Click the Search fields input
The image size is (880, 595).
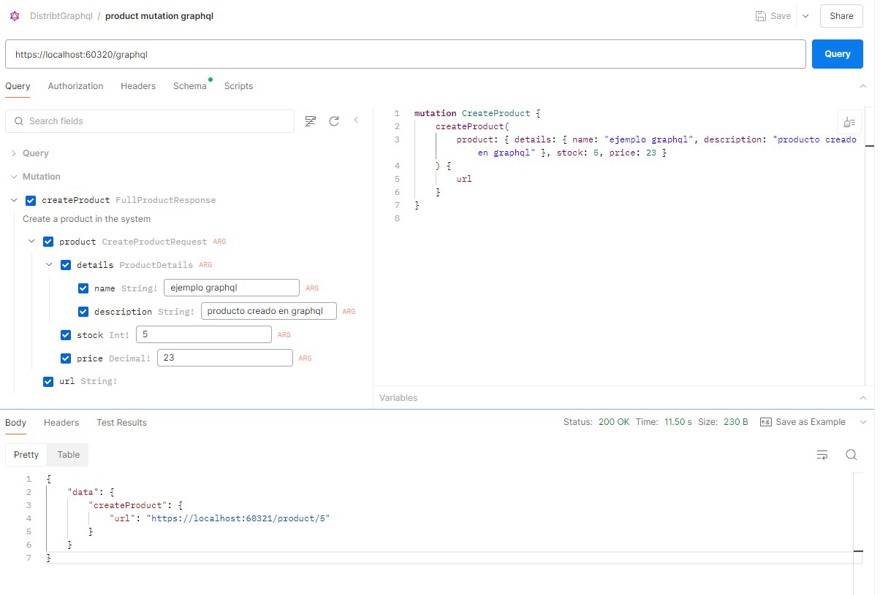coord(150,121)
